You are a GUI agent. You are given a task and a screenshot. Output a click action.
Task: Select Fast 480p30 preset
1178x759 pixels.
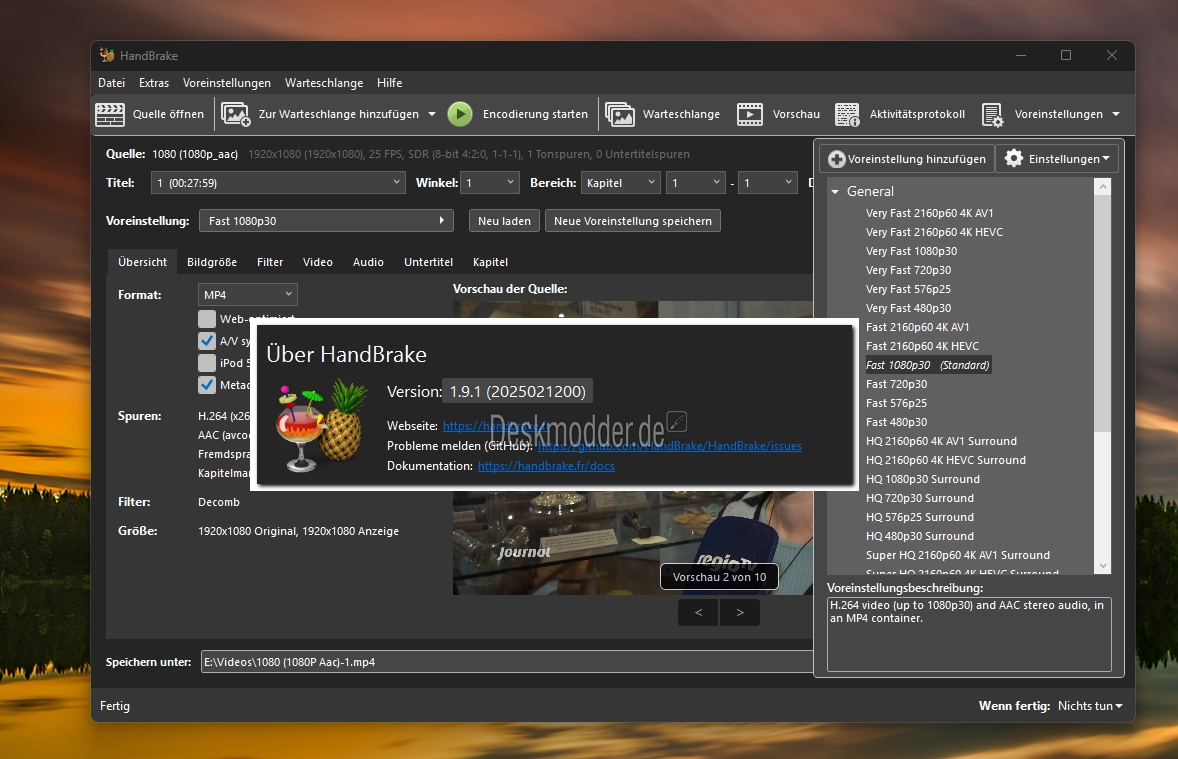click(x=896, y=422)
